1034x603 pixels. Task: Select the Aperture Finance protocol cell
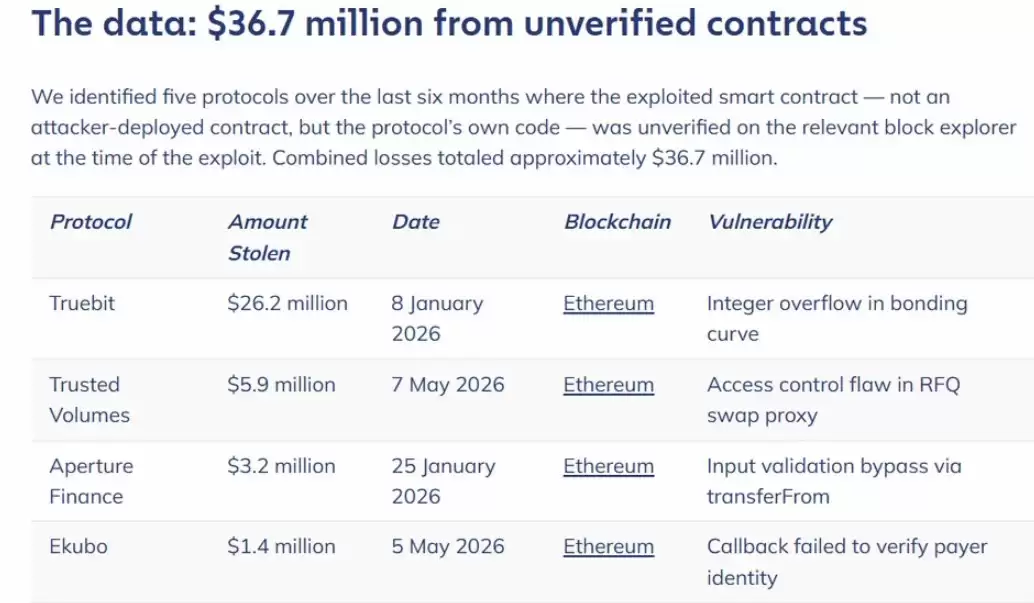(x=91, y=481)
